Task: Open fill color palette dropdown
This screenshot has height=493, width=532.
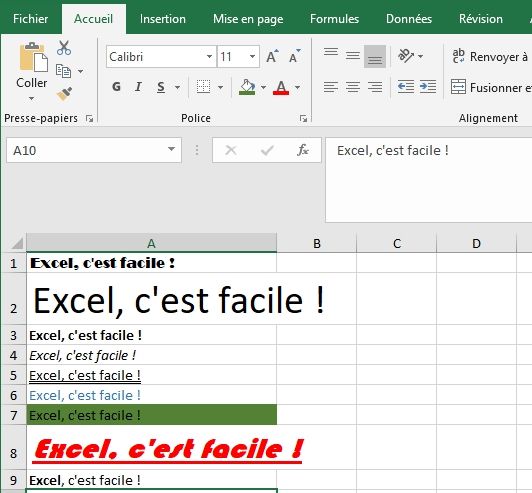Action: point(263,88)
